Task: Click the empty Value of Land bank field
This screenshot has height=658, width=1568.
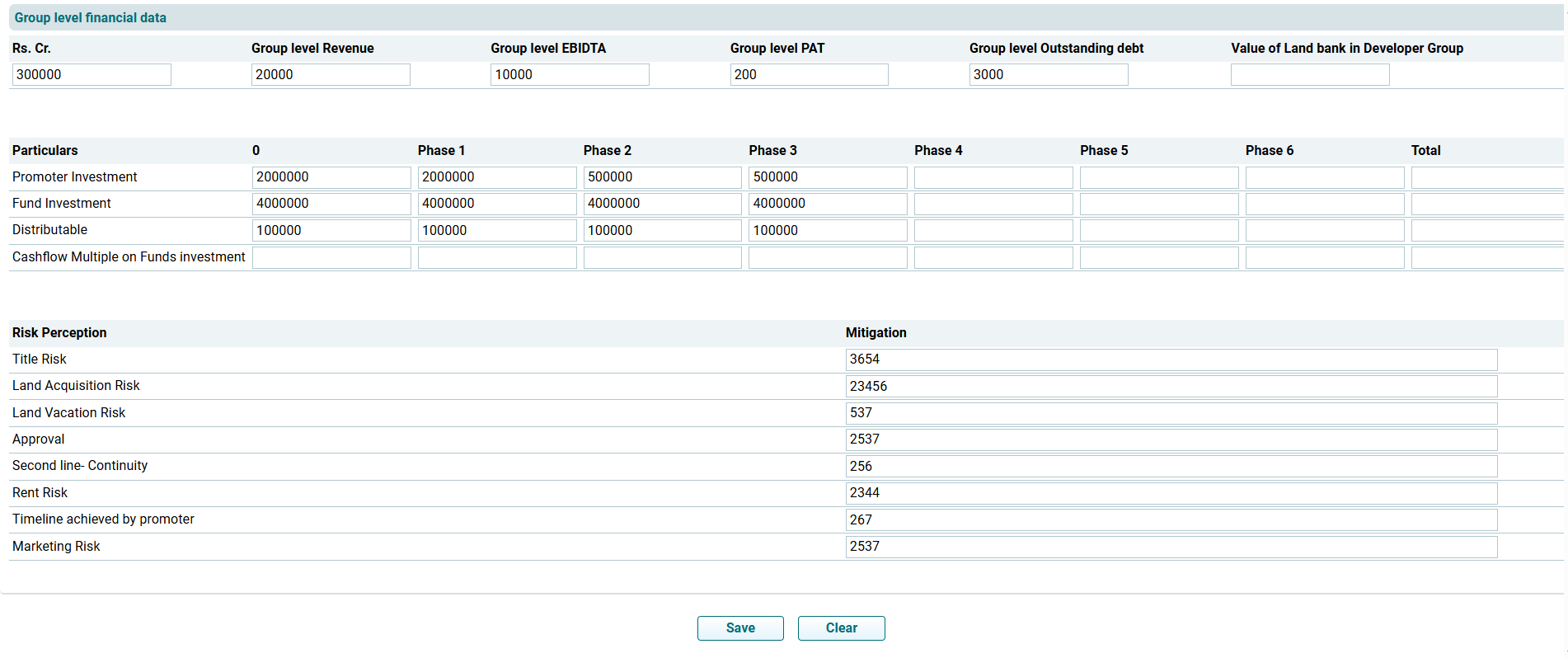Action: click(x=1309, y=75)
